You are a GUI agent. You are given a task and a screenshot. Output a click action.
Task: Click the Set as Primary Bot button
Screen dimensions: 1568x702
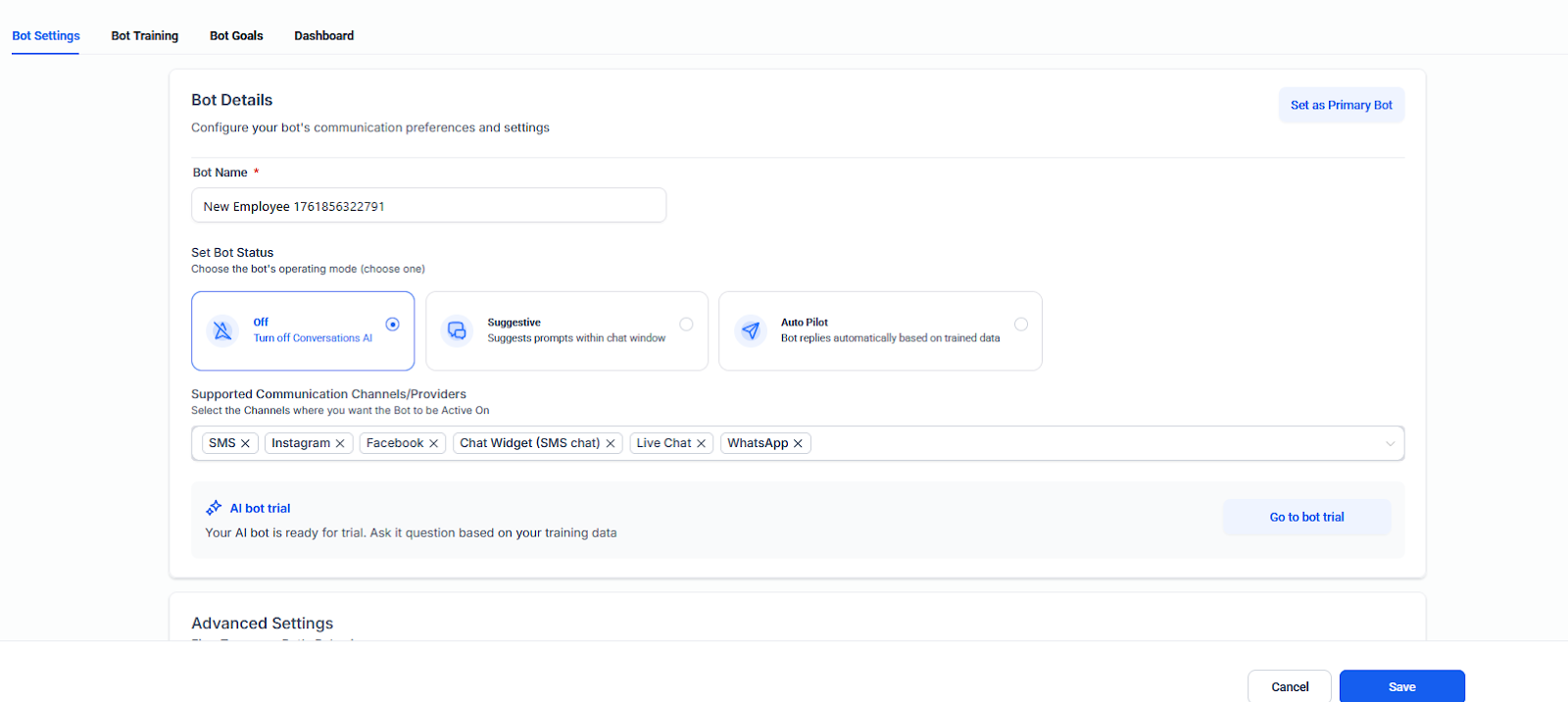(1341, 105)
